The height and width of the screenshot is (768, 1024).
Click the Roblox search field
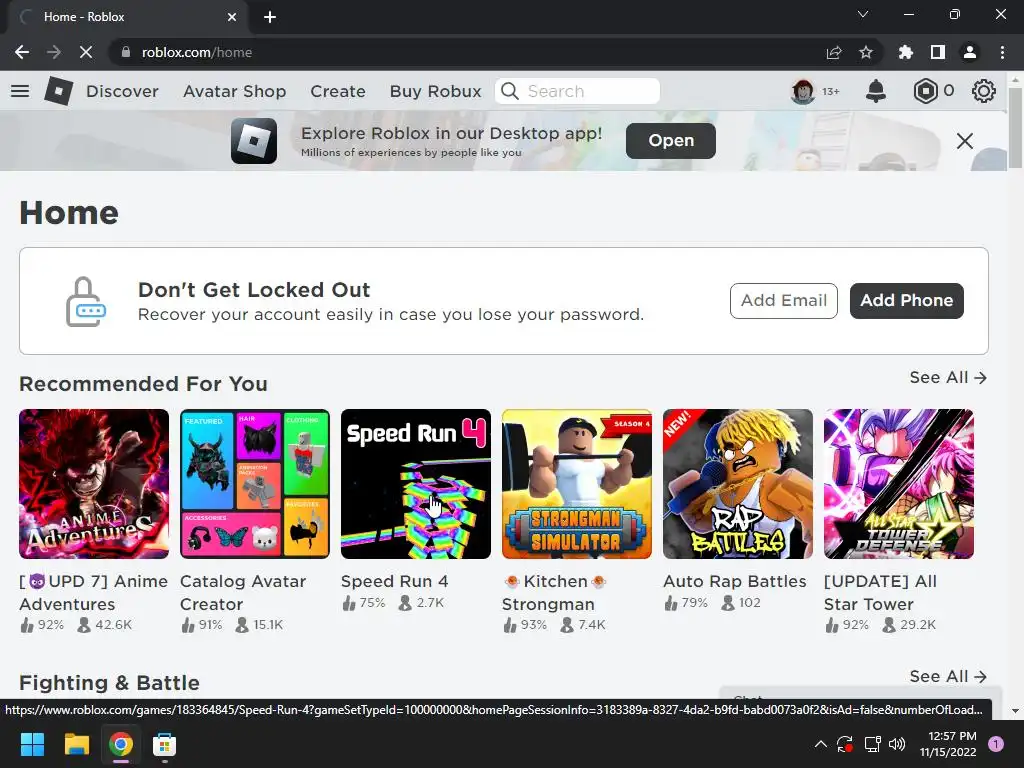(x=578, y=91)
